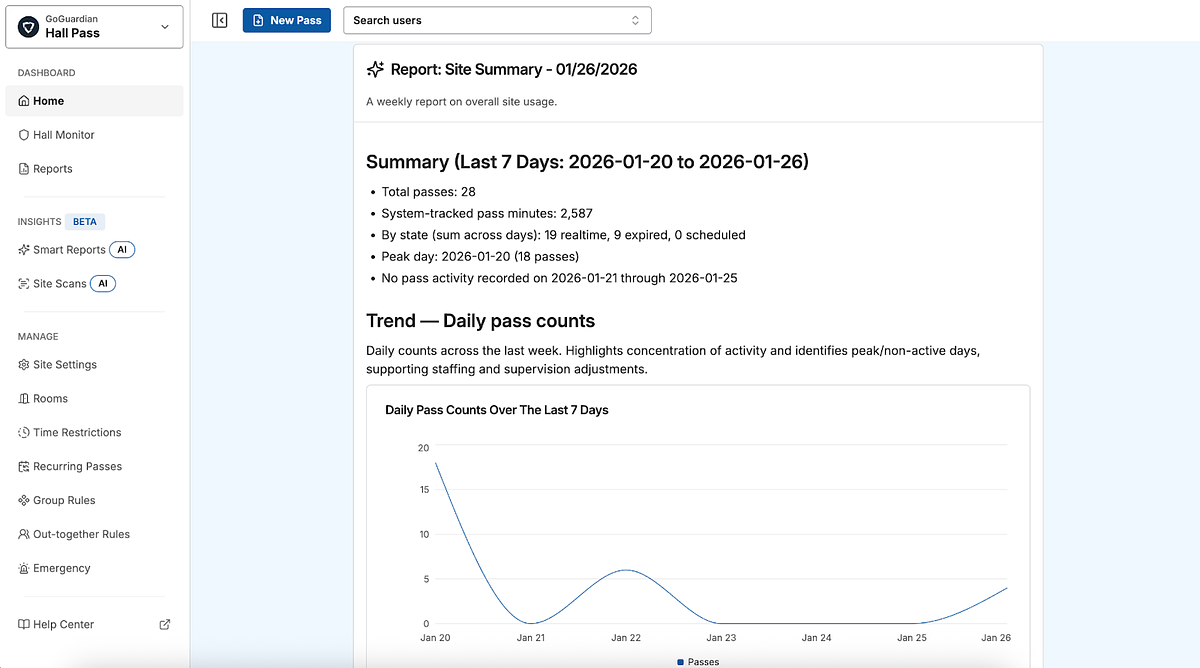Click the Time Restrictions clock icon

pyautogui.click(x=24, y=433)
